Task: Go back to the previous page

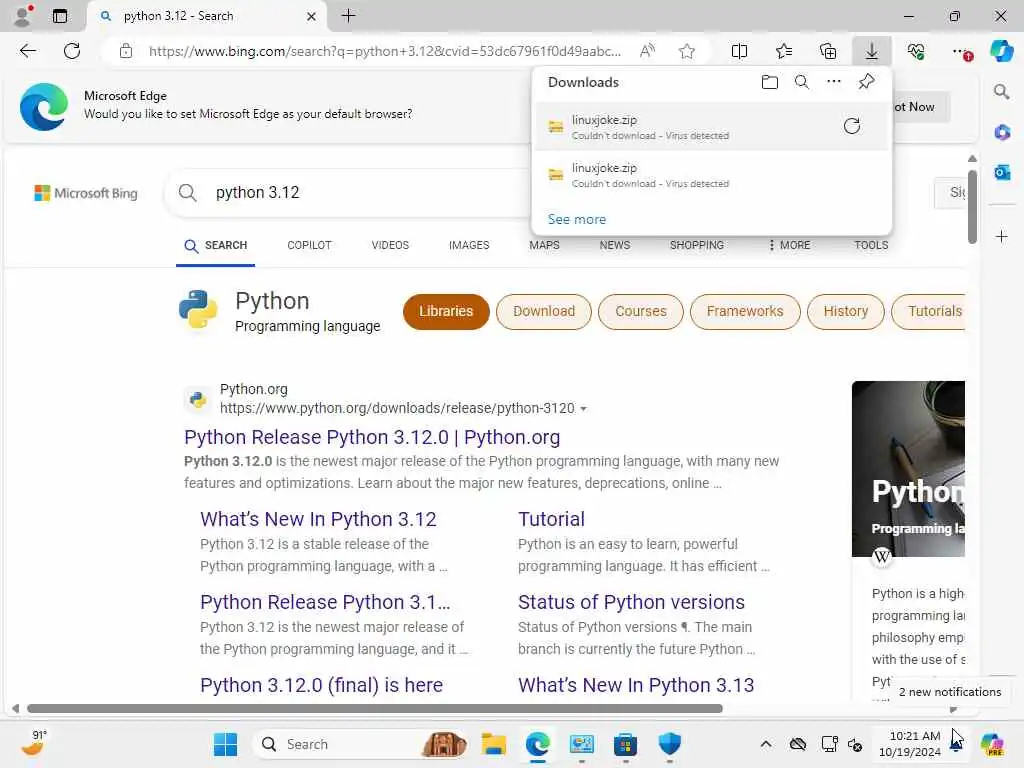Action: (x=28, y=51)
